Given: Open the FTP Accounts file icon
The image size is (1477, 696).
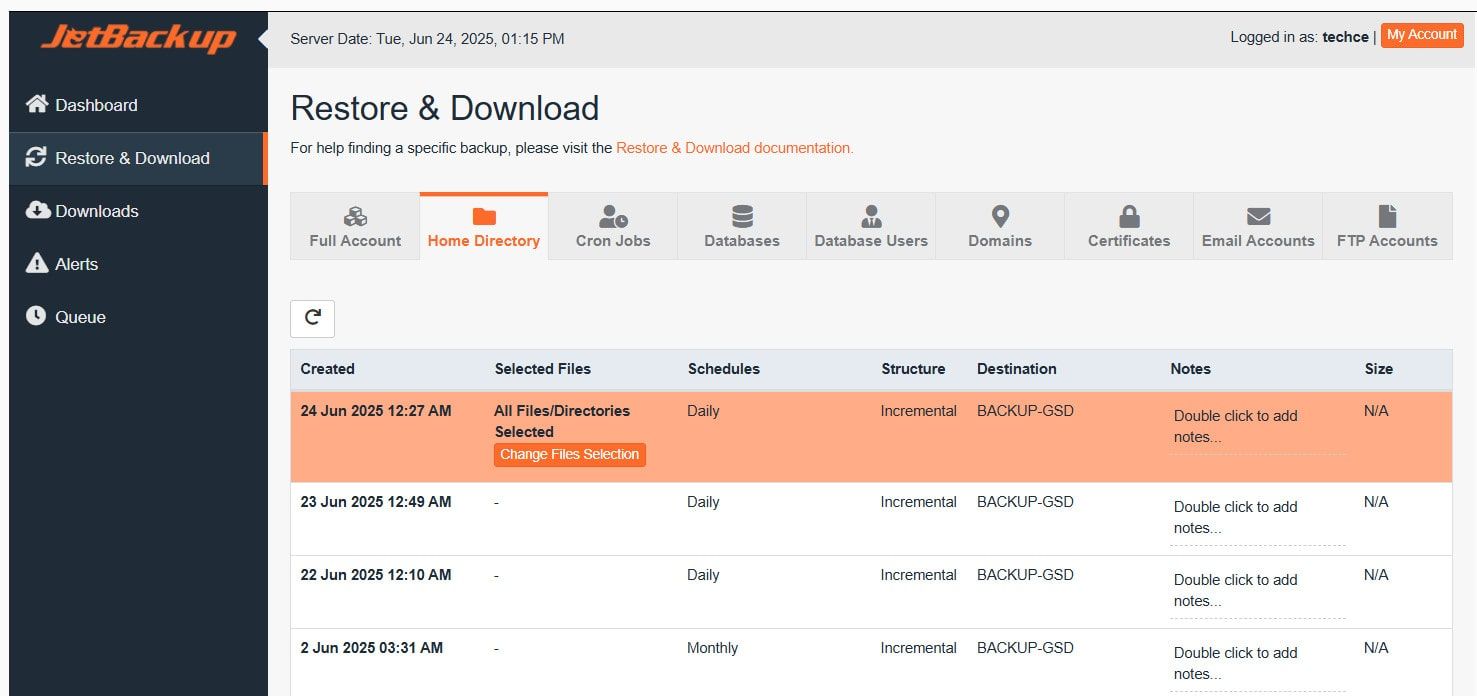Looking at the screenshot, I should 1387,216.
